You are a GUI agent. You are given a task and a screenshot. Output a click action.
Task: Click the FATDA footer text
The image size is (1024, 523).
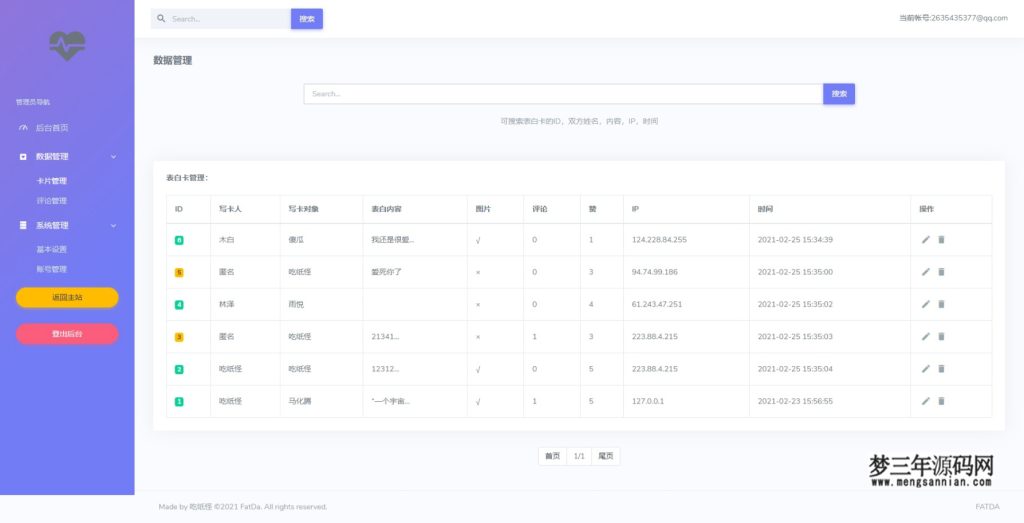click(987, 507)
